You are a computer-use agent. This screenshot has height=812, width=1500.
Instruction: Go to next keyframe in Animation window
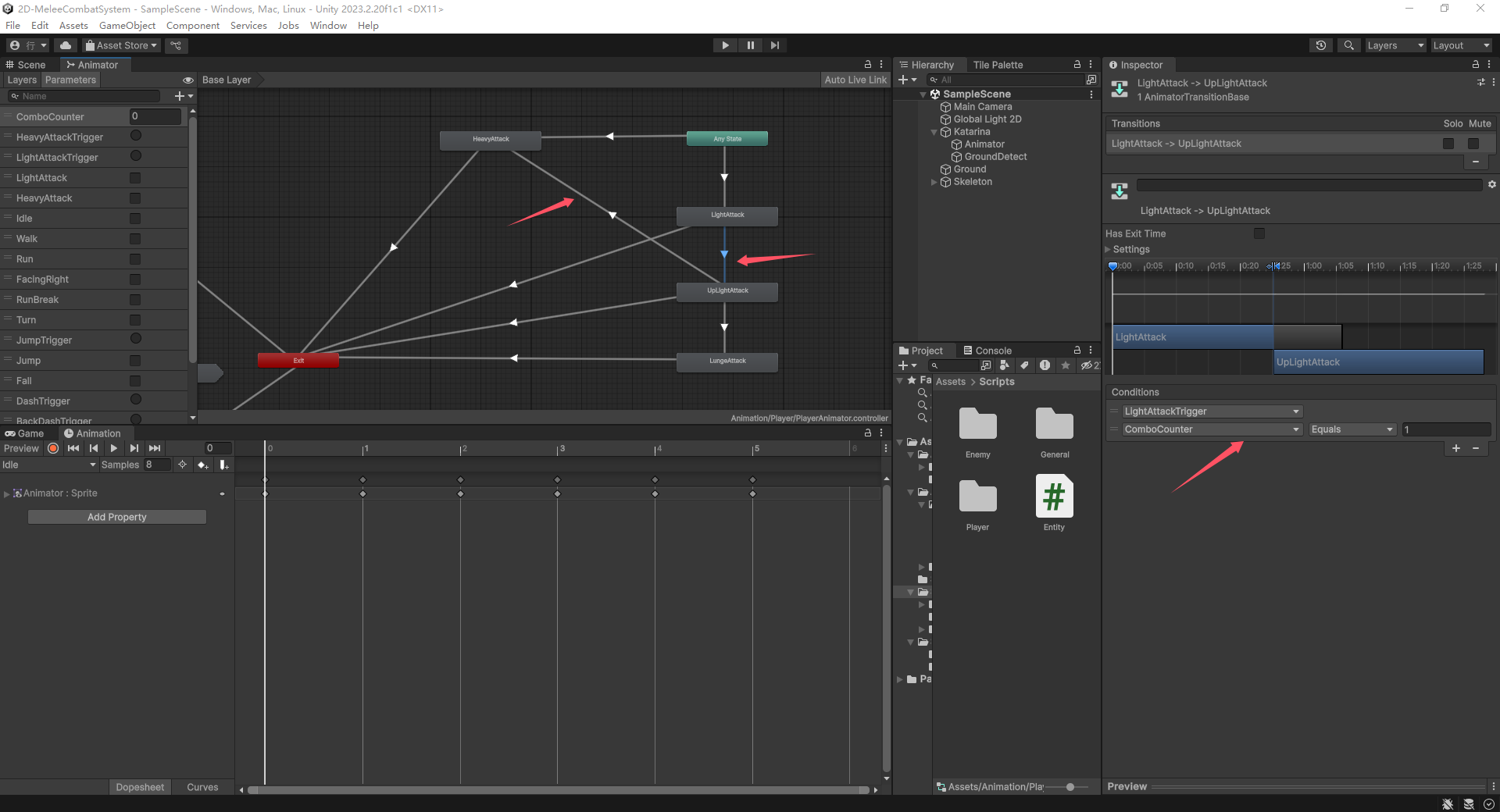click(x=134, y=448)
